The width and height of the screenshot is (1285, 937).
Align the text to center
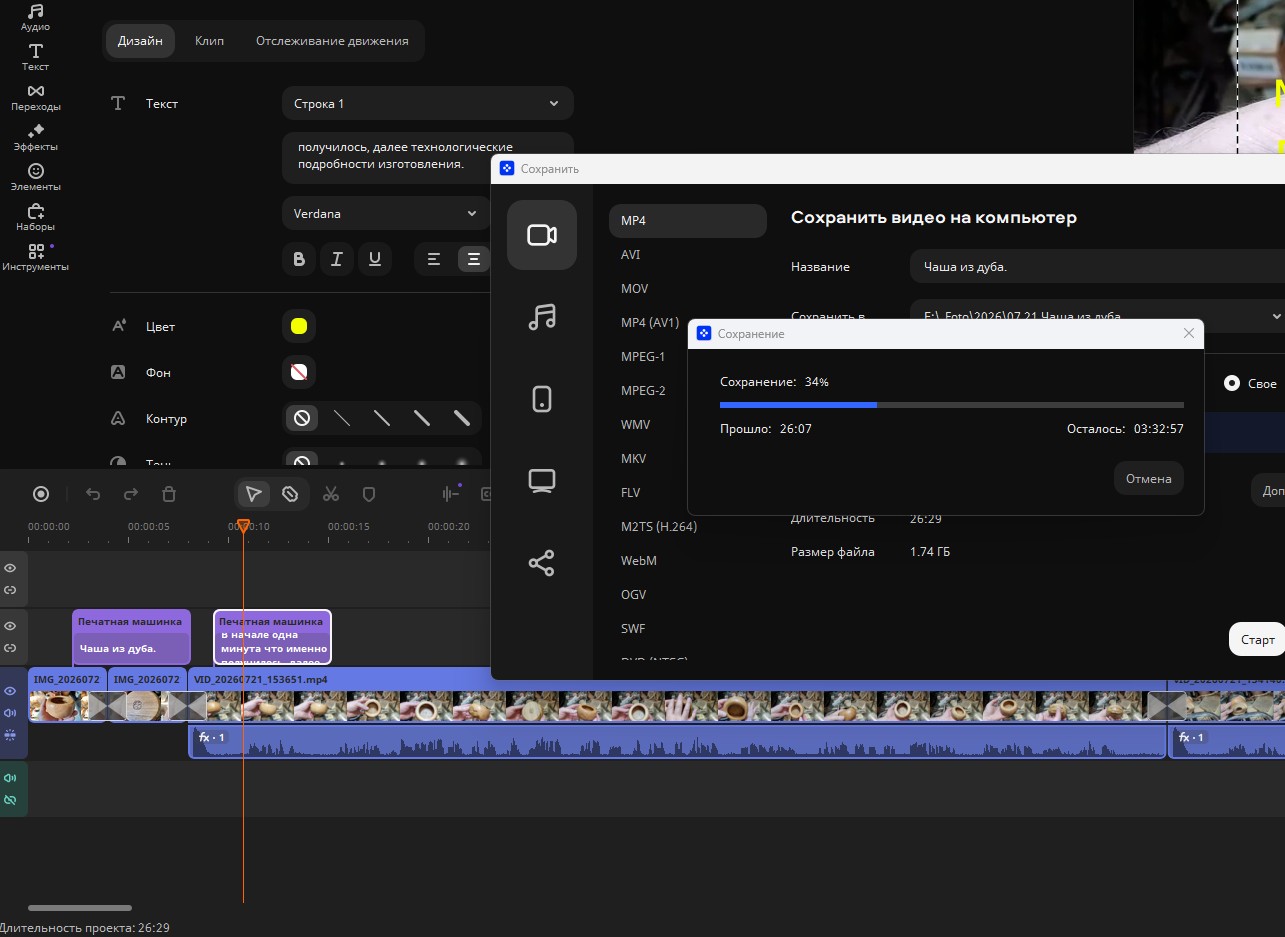[x=473, y=259]
